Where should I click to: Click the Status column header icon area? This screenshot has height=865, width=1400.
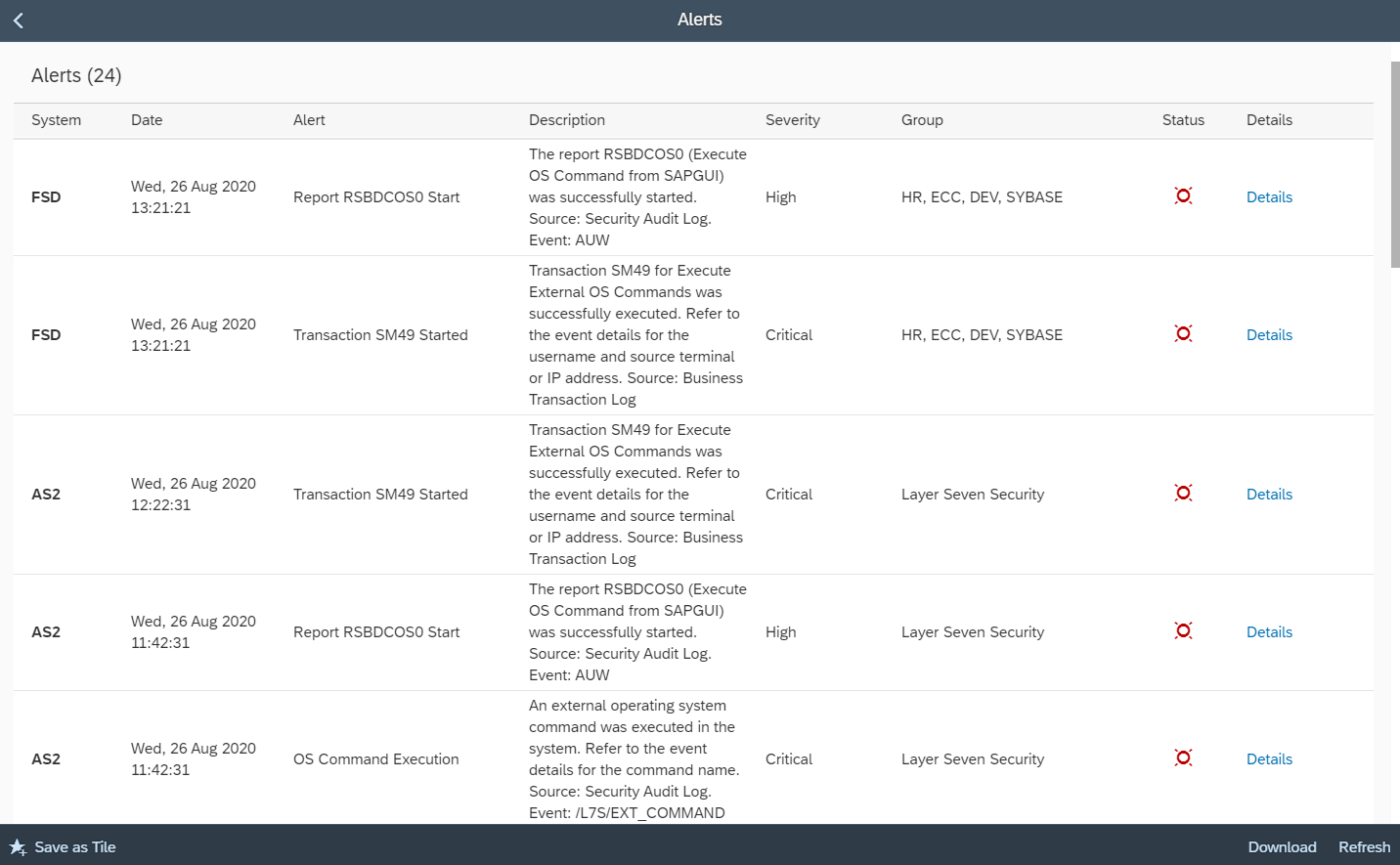coord(1183,119)
